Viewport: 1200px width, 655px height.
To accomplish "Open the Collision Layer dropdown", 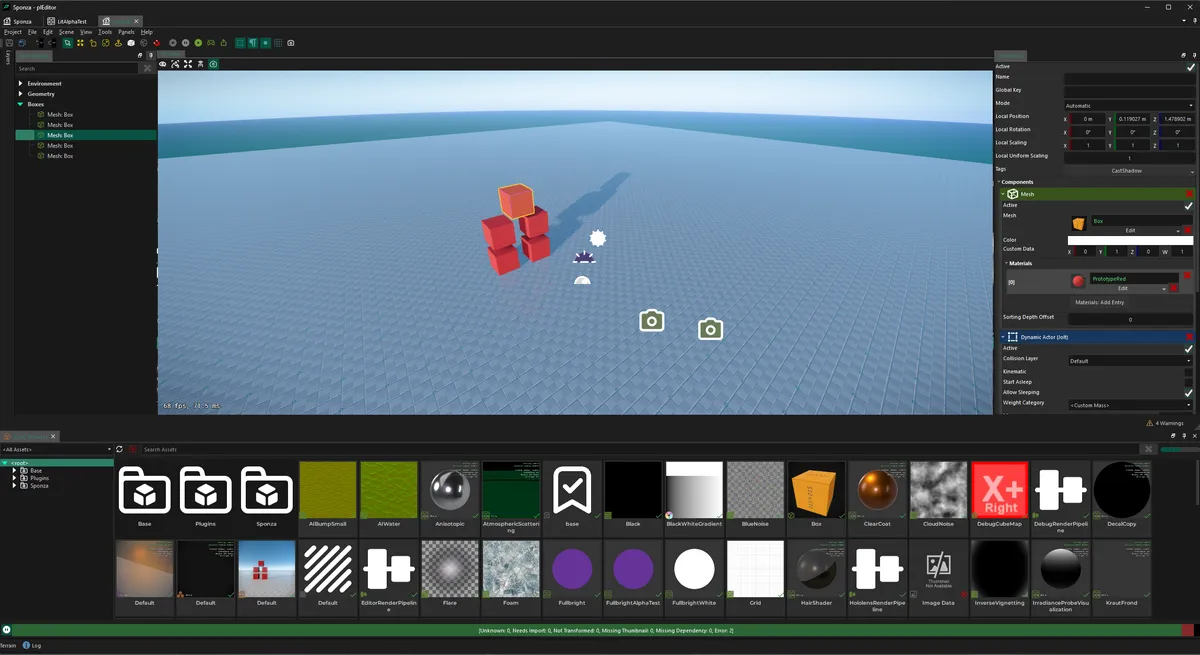I will [1131, 361].
